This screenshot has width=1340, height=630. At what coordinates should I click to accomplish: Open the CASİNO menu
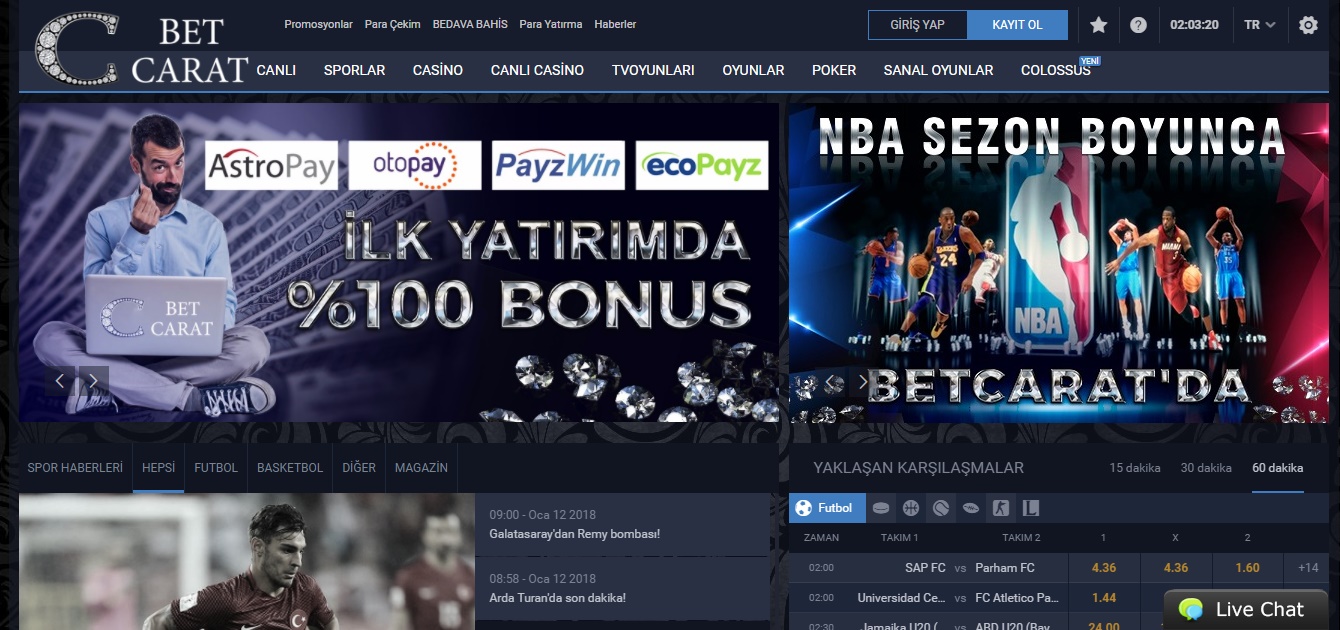[438, 70]
